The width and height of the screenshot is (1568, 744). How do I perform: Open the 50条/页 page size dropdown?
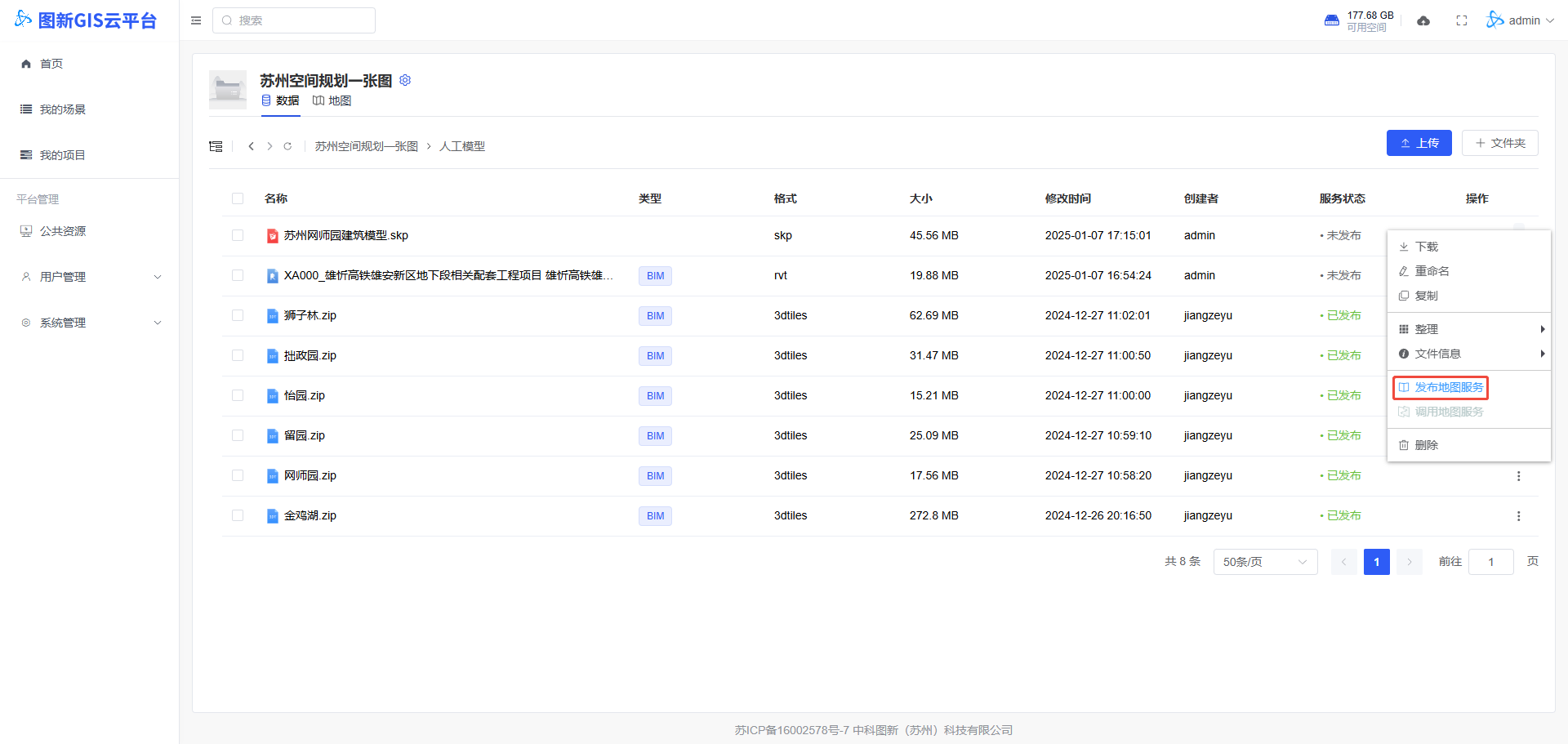pyautogui.click(x=1265, y=562)
